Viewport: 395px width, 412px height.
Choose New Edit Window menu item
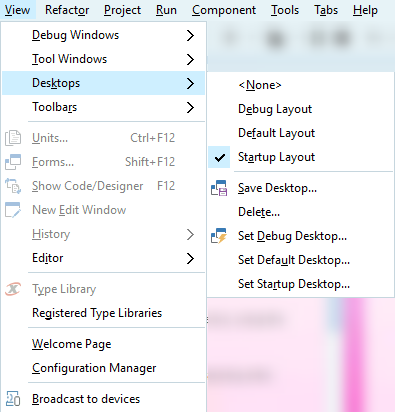(103, 210)
